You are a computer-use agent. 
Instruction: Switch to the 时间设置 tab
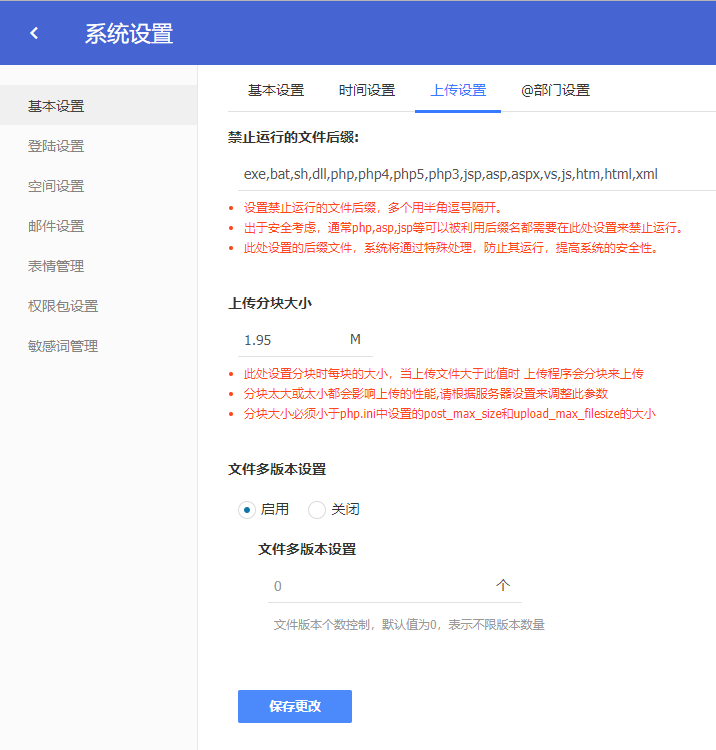367,90
